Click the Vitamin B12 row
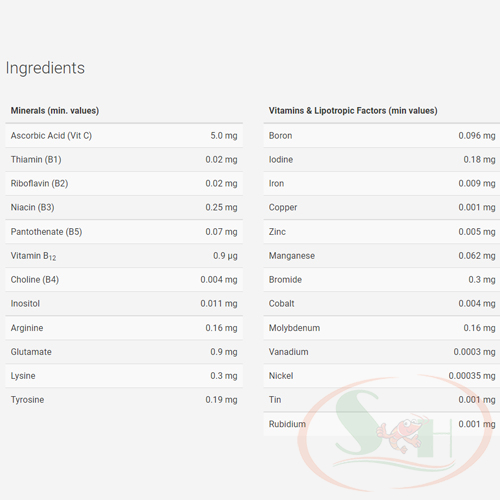This screenshot has height=500, width=500. coord(124,256)
